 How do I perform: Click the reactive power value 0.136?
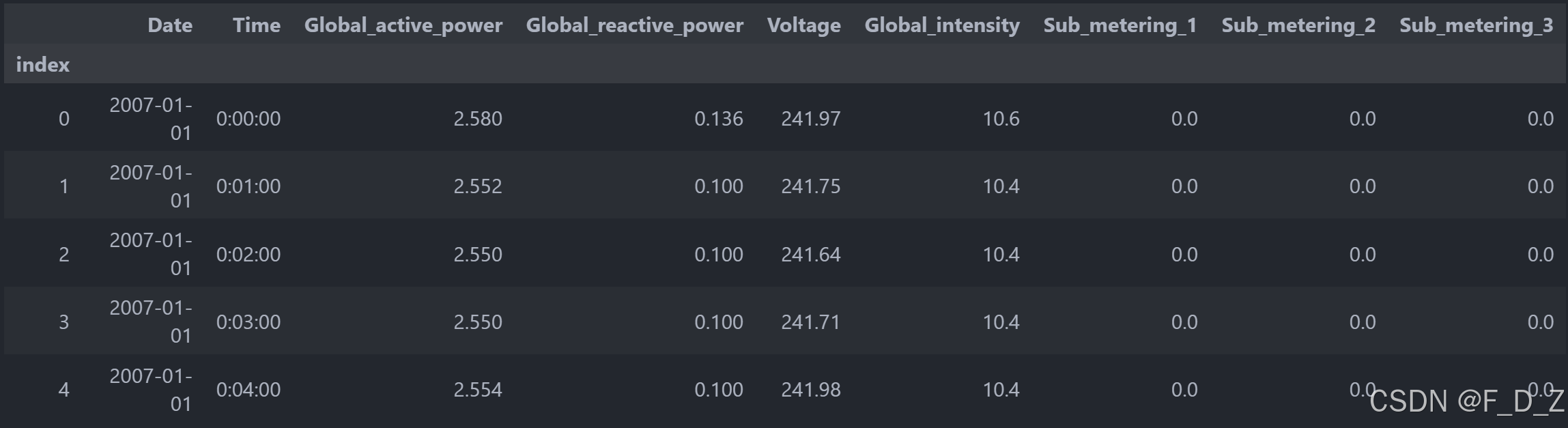click(x=719, y=119)
